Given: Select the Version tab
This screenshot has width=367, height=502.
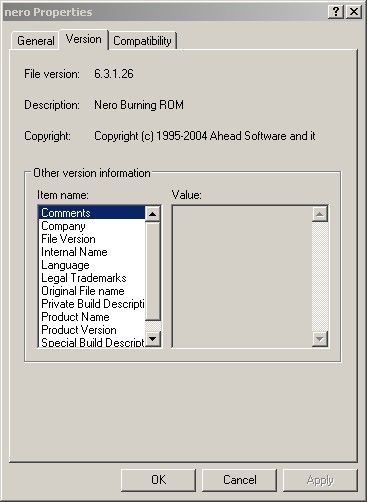Looking at the screenshot, I should (84, 39).
